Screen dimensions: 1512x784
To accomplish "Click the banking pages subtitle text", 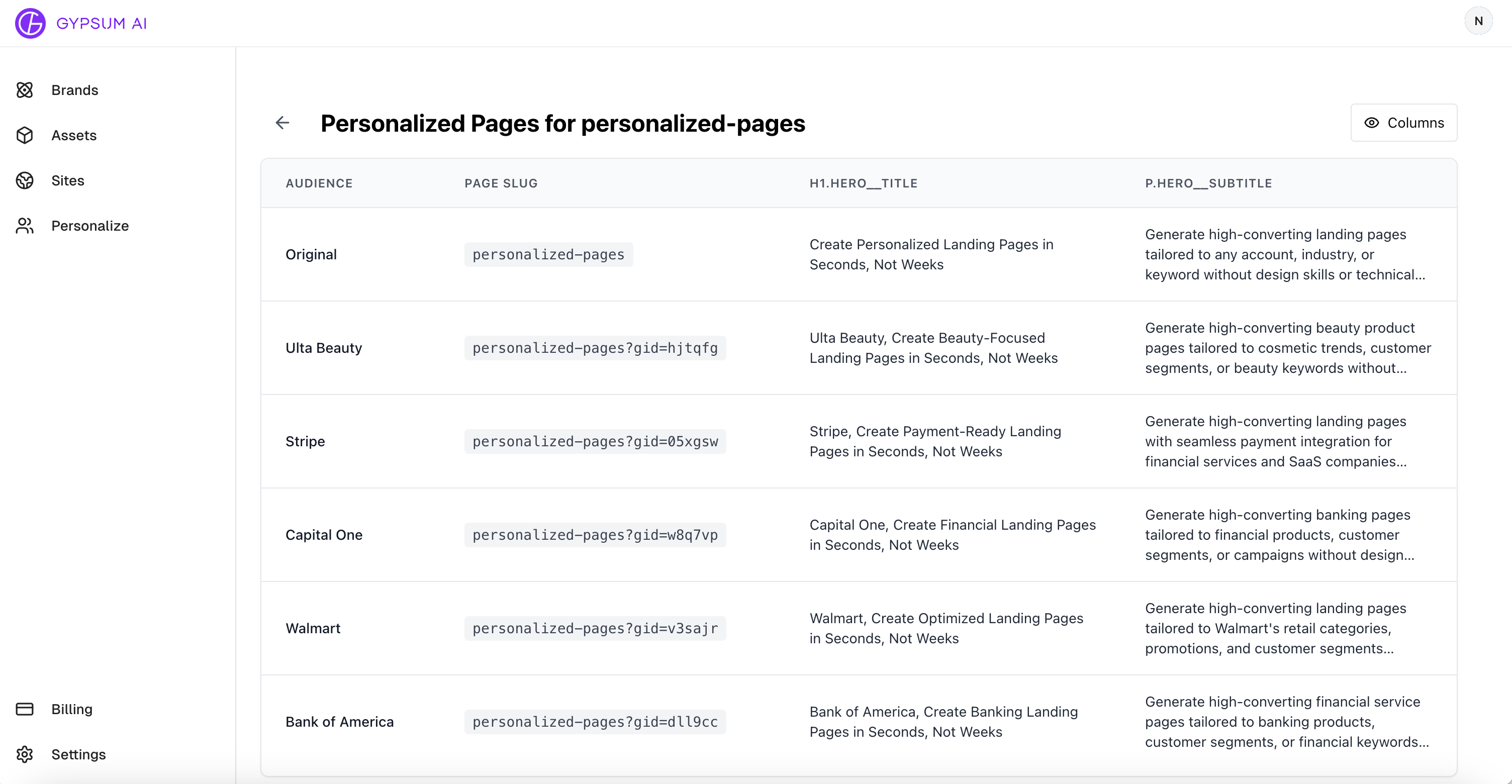I will pyautogui.click(x=1280, y=535).
